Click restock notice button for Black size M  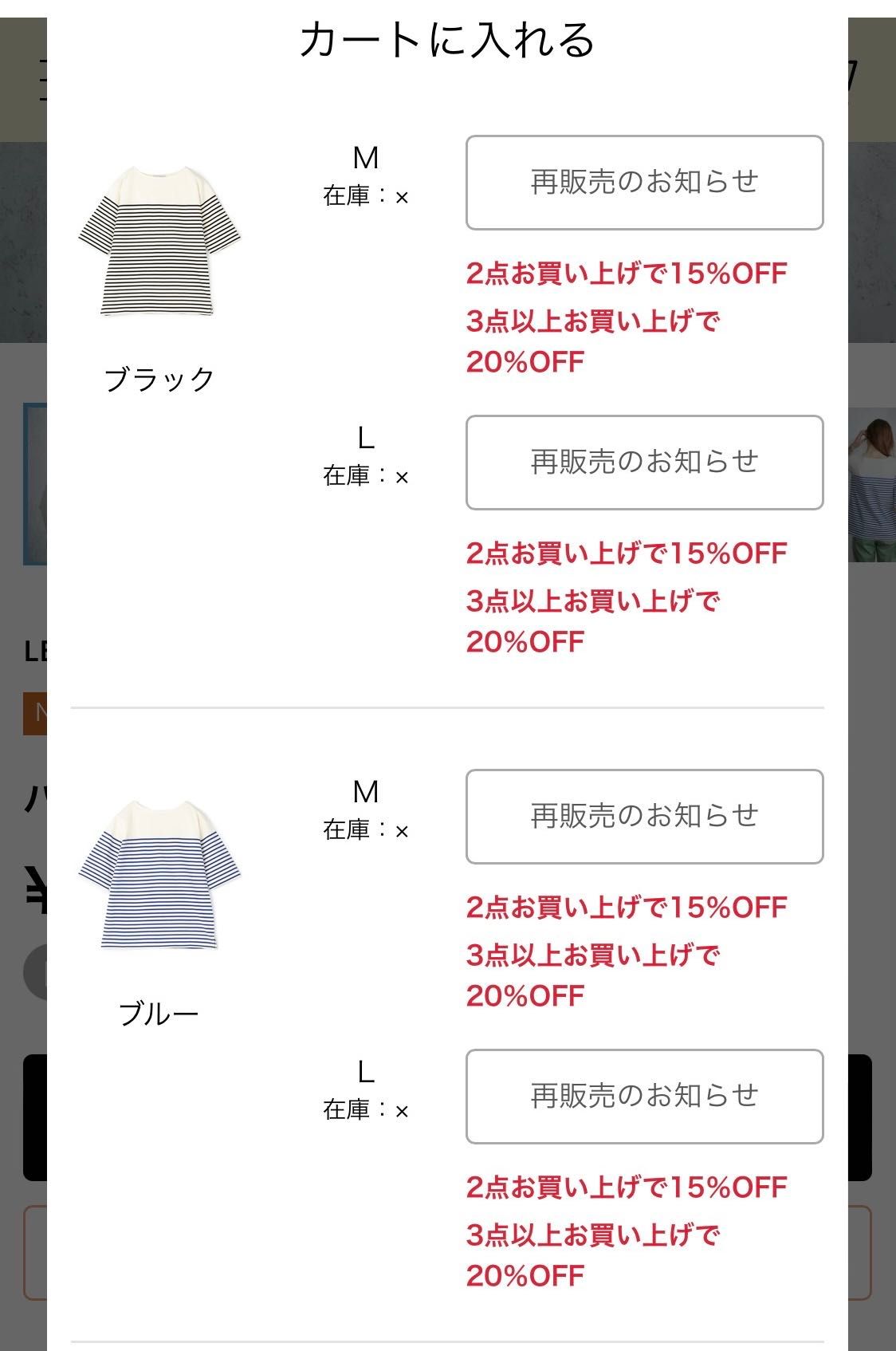tap(644, 183)
